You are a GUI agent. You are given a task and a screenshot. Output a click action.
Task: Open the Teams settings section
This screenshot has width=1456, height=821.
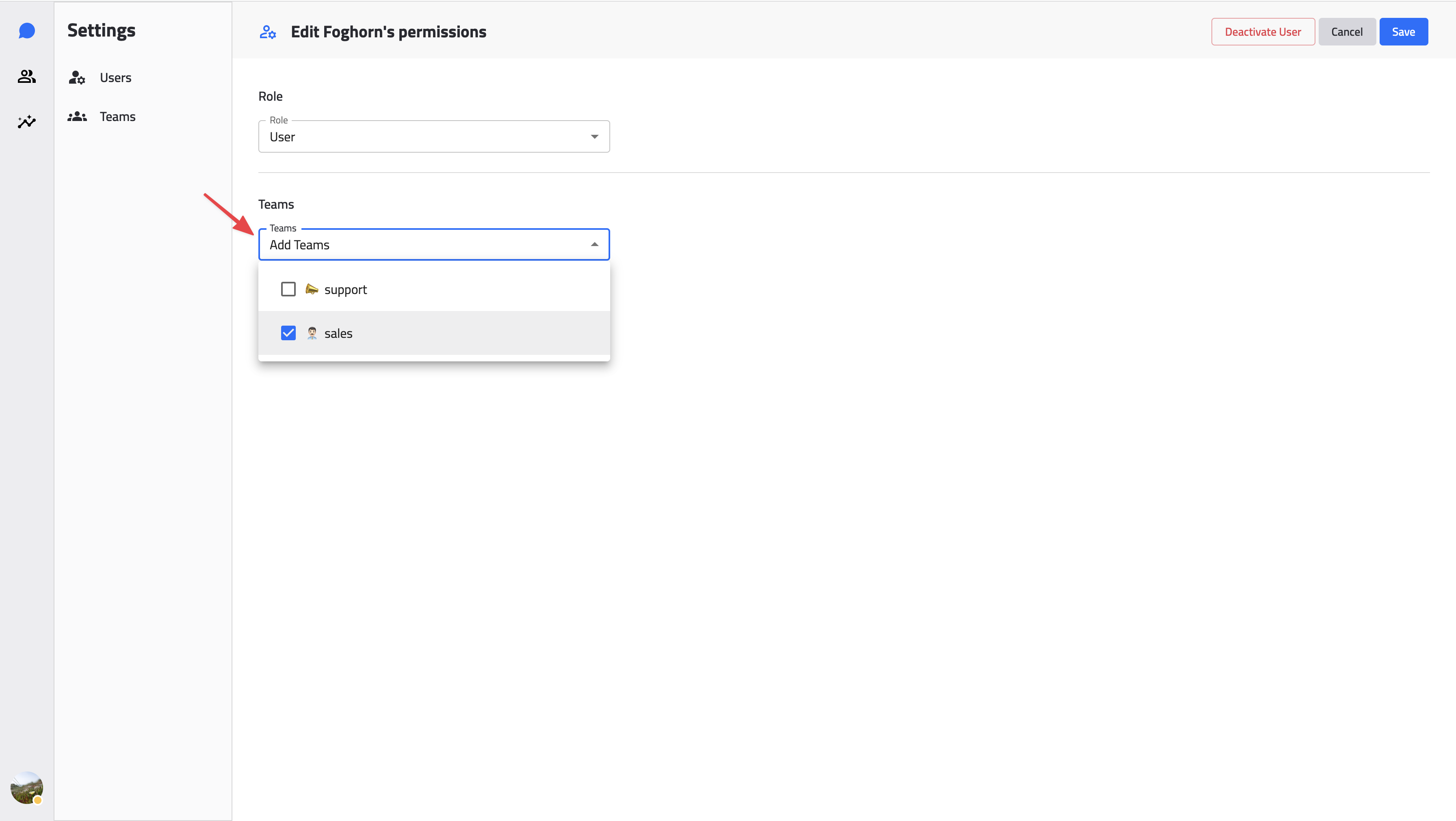pyautogui.click(x=117, y=117)
